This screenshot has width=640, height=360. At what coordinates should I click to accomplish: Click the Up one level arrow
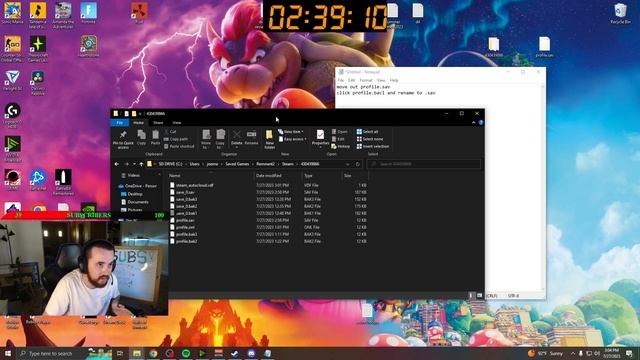coord(141,164)
